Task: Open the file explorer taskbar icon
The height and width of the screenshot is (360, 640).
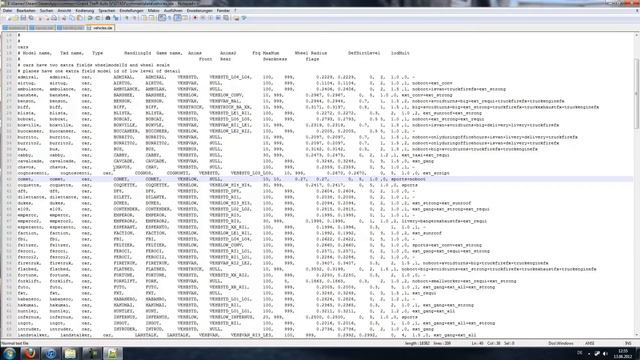Action: 70,353
